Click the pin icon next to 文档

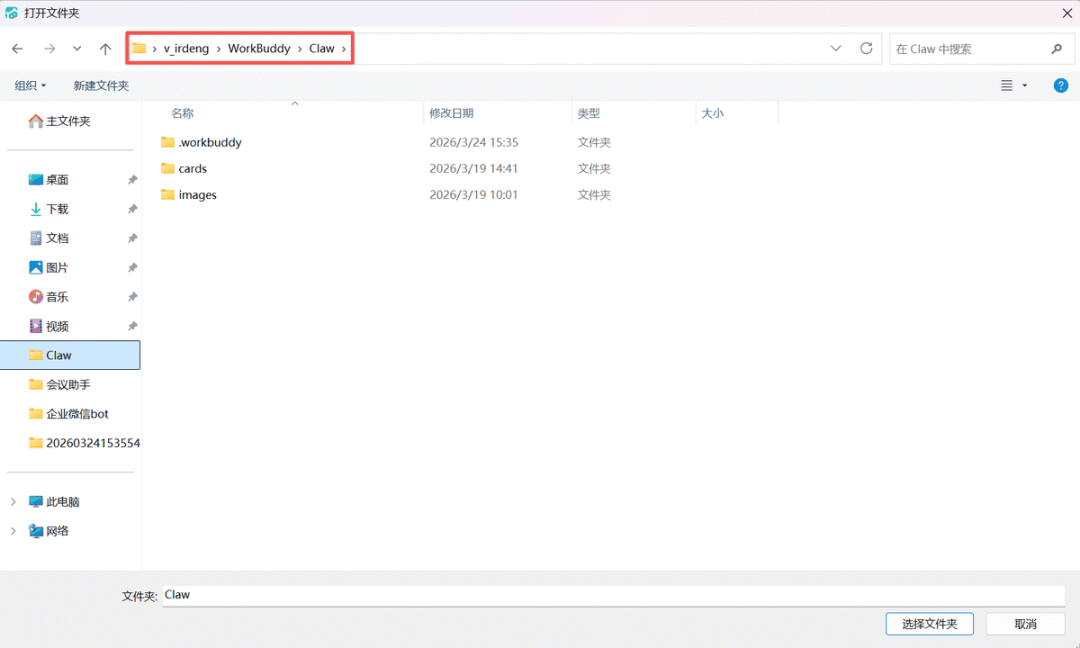[132, 238]
